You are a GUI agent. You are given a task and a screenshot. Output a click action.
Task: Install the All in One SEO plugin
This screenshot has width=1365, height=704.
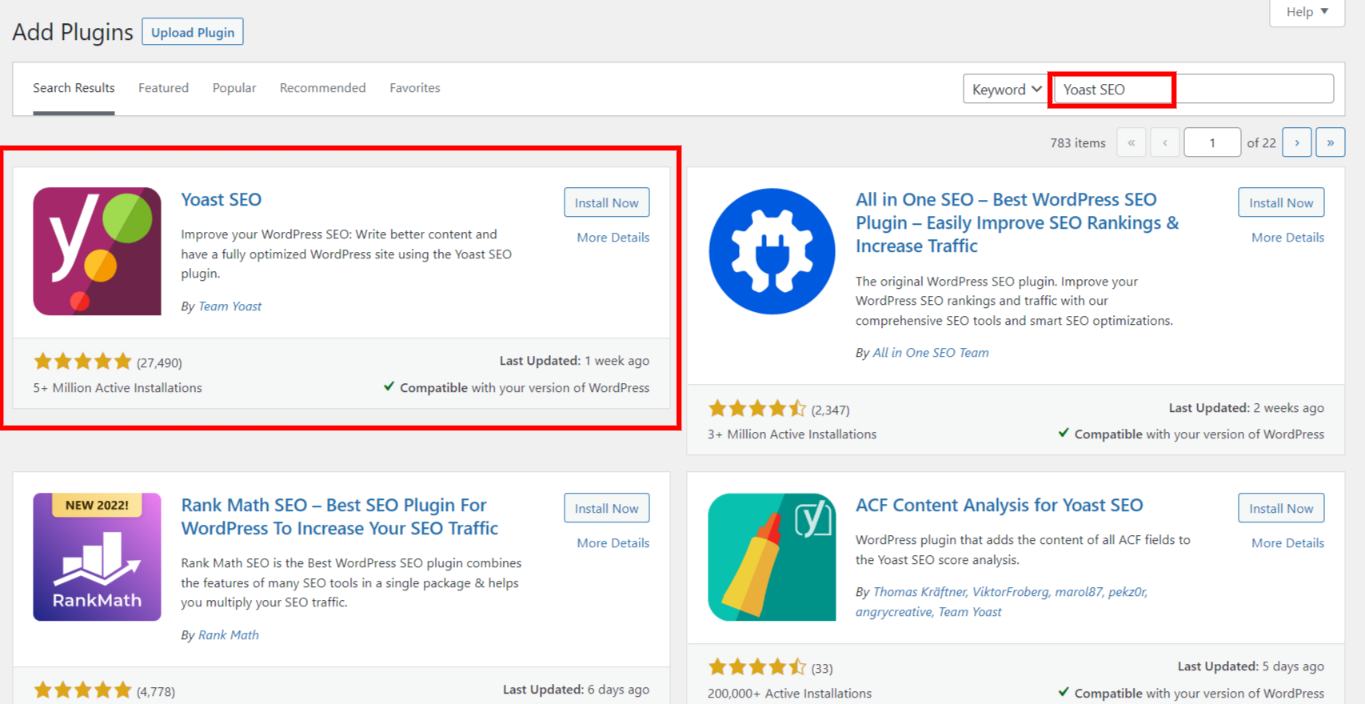1281,202
